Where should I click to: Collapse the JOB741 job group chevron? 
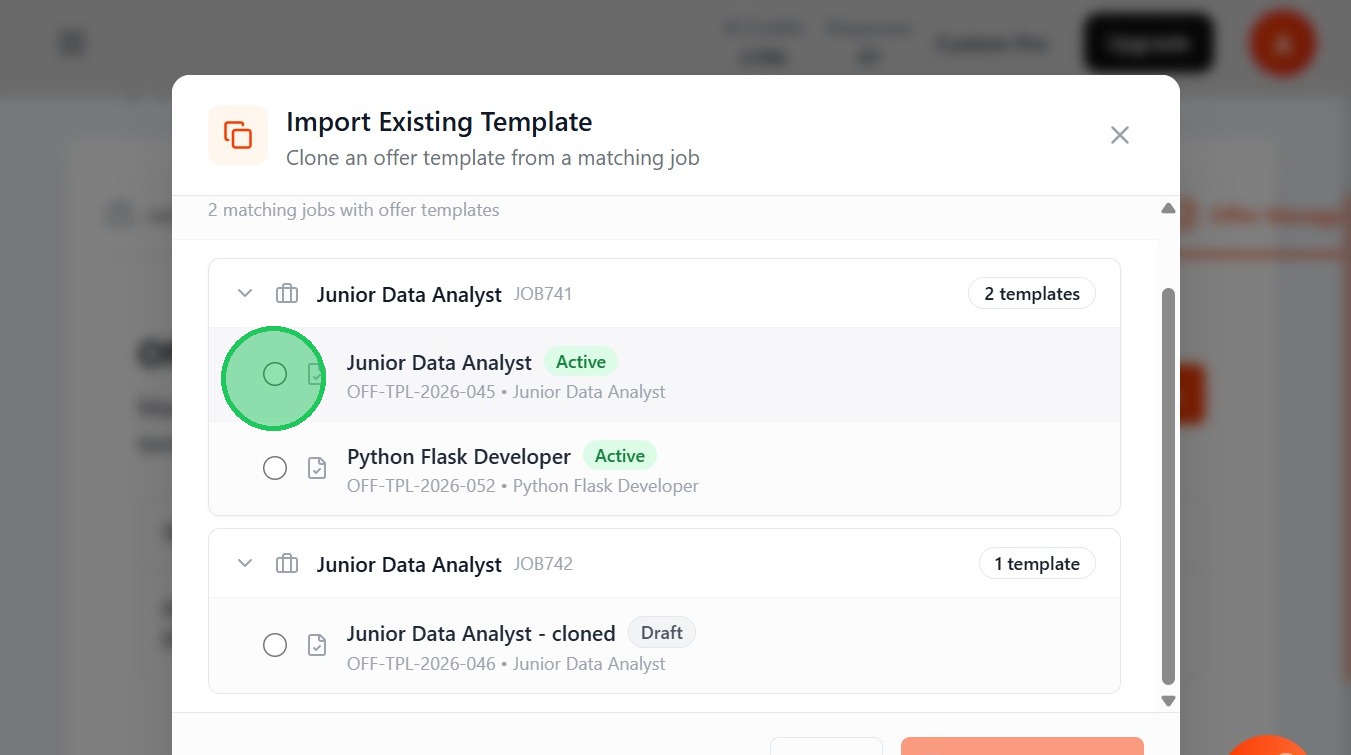pyautogui.click(x=245, y=294)
